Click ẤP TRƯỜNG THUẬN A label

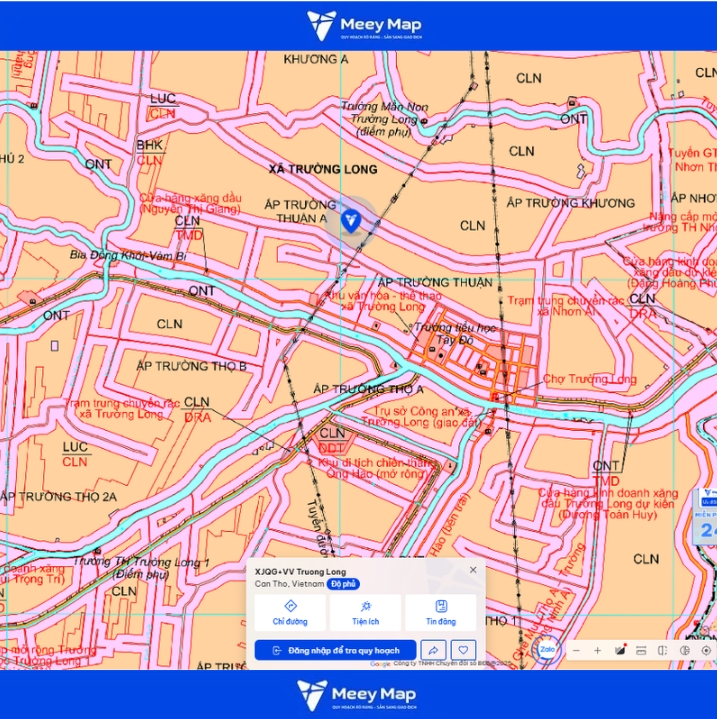click(x=301, y=211)
